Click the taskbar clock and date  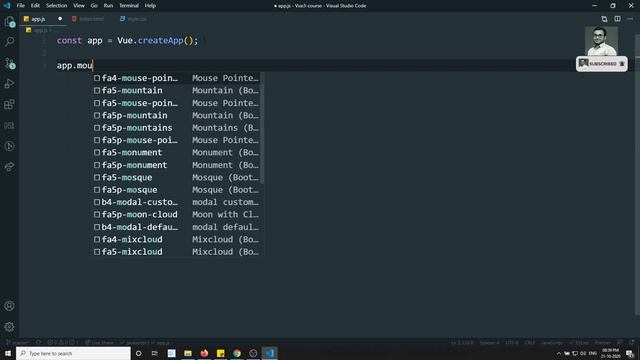[610, 353]
